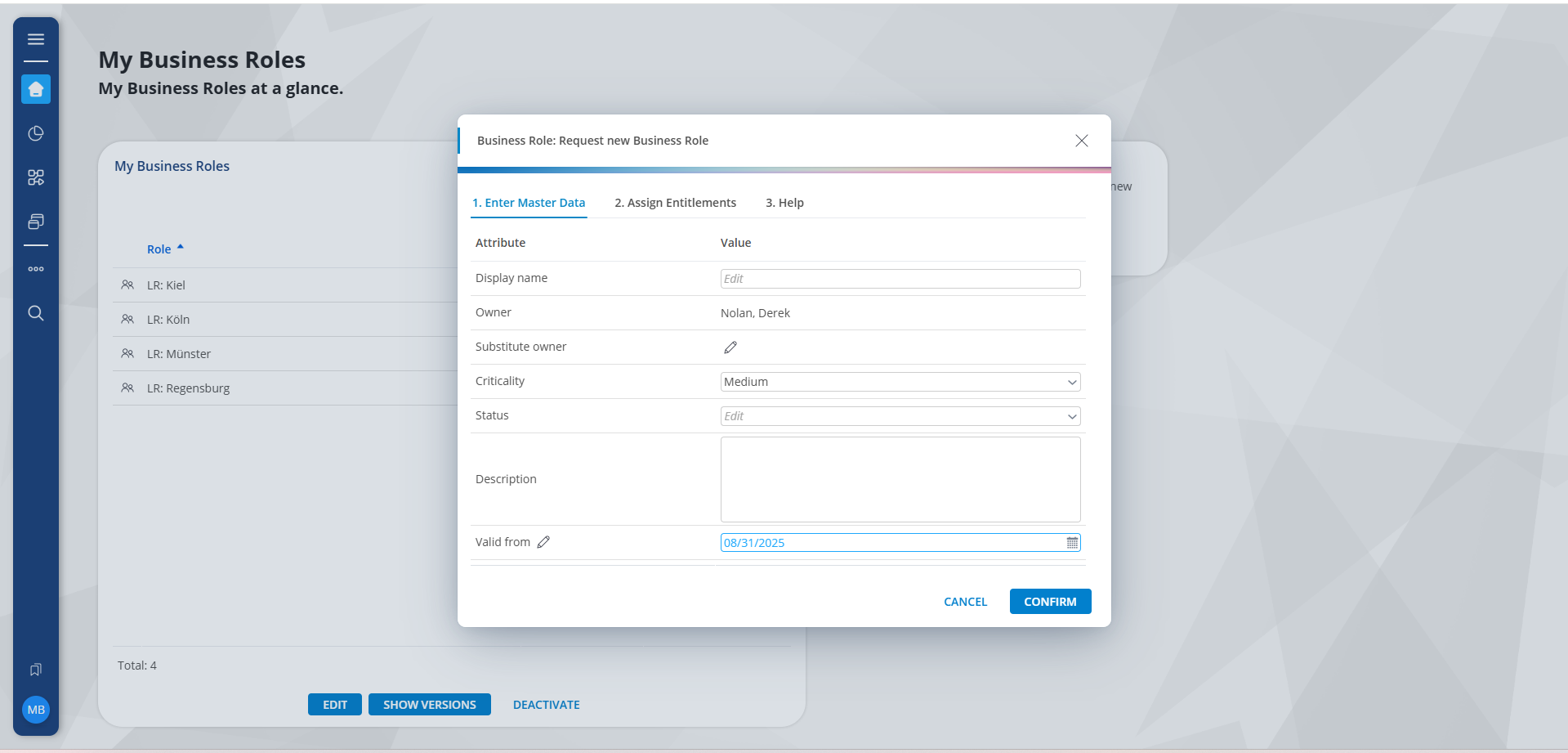This screenshot has height=753, width=1568.
Task: Sort by the Role column header
Action: pos(159,249)
